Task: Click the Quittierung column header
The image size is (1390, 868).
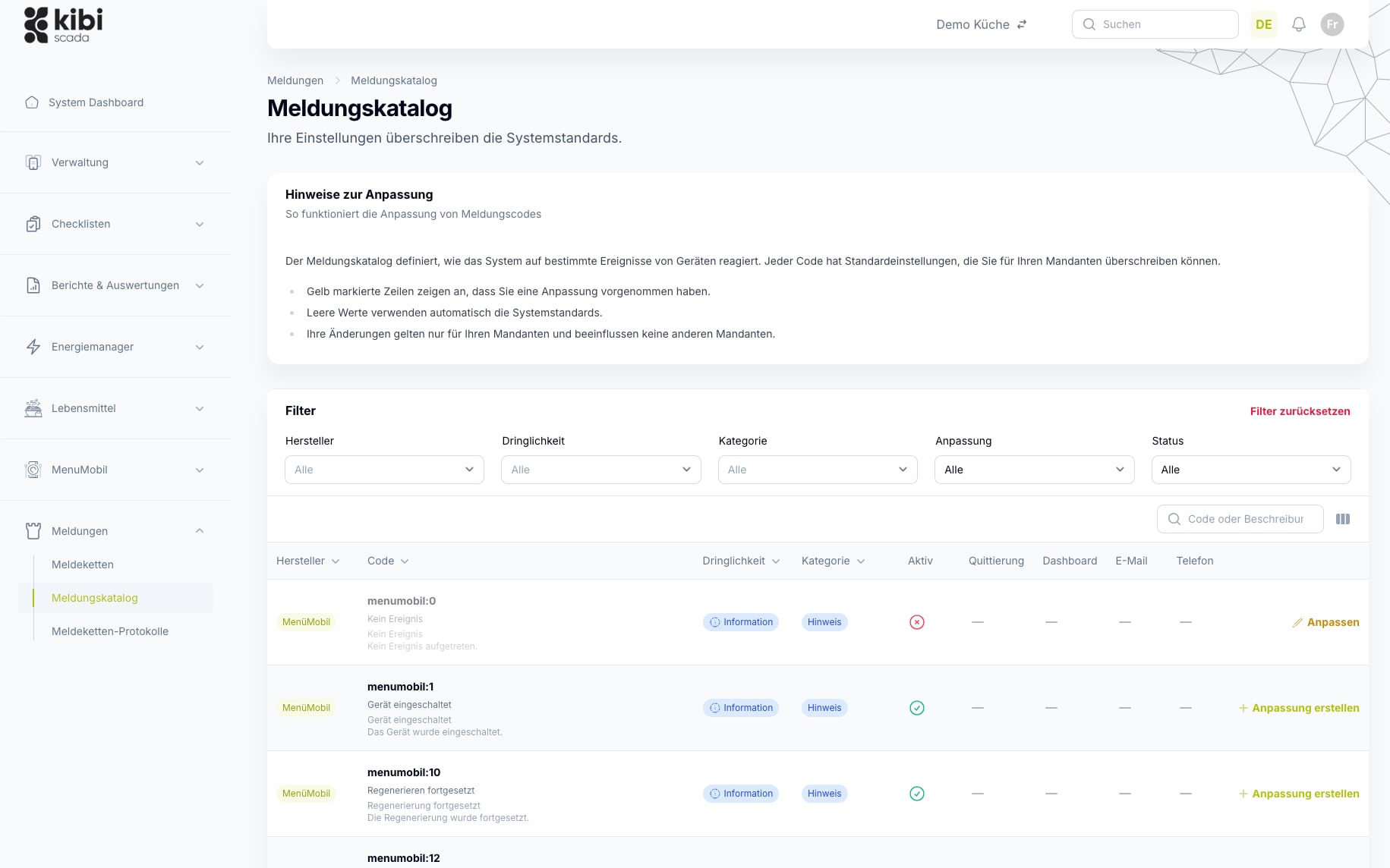Action: point(996,561)
